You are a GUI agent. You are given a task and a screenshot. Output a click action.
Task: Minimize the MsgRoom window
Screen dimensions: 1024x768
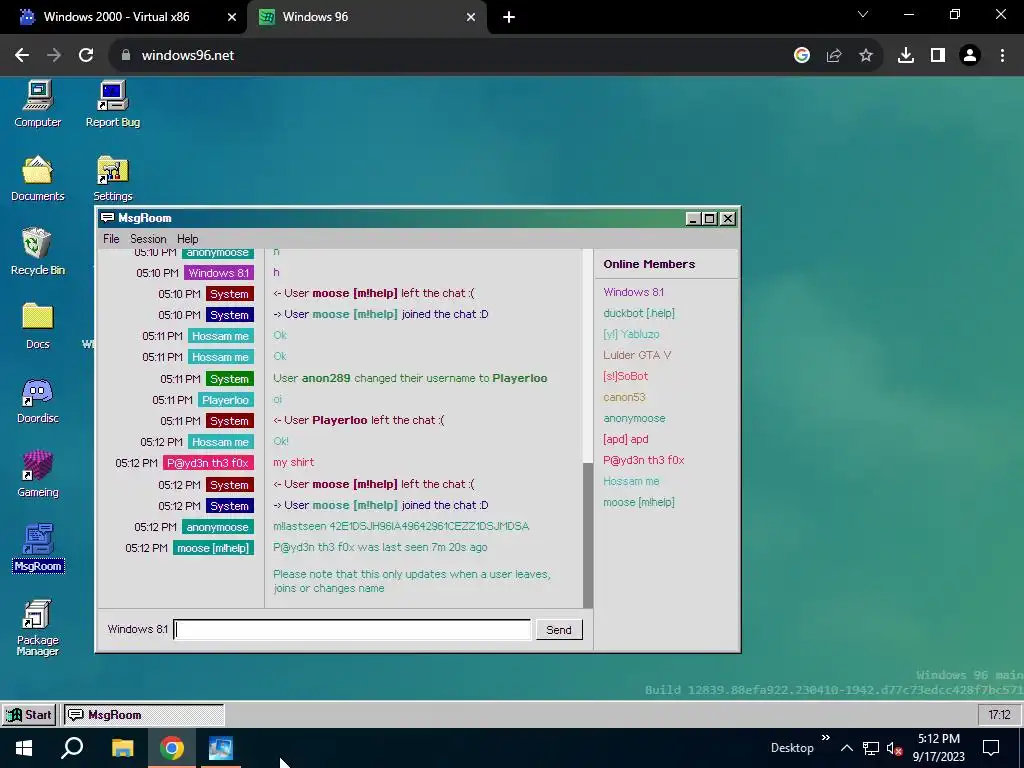click(x=693, y=218)
